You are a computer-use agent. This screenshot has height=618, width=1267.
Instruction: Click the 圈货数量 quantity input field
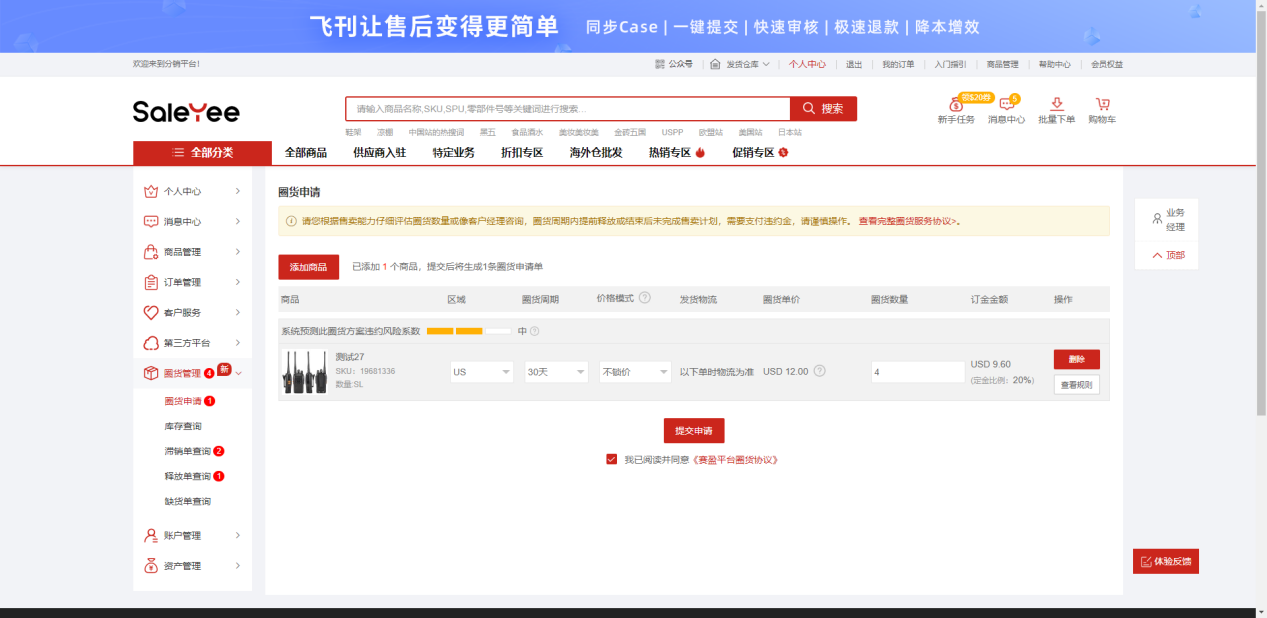(x=917, y=372)
